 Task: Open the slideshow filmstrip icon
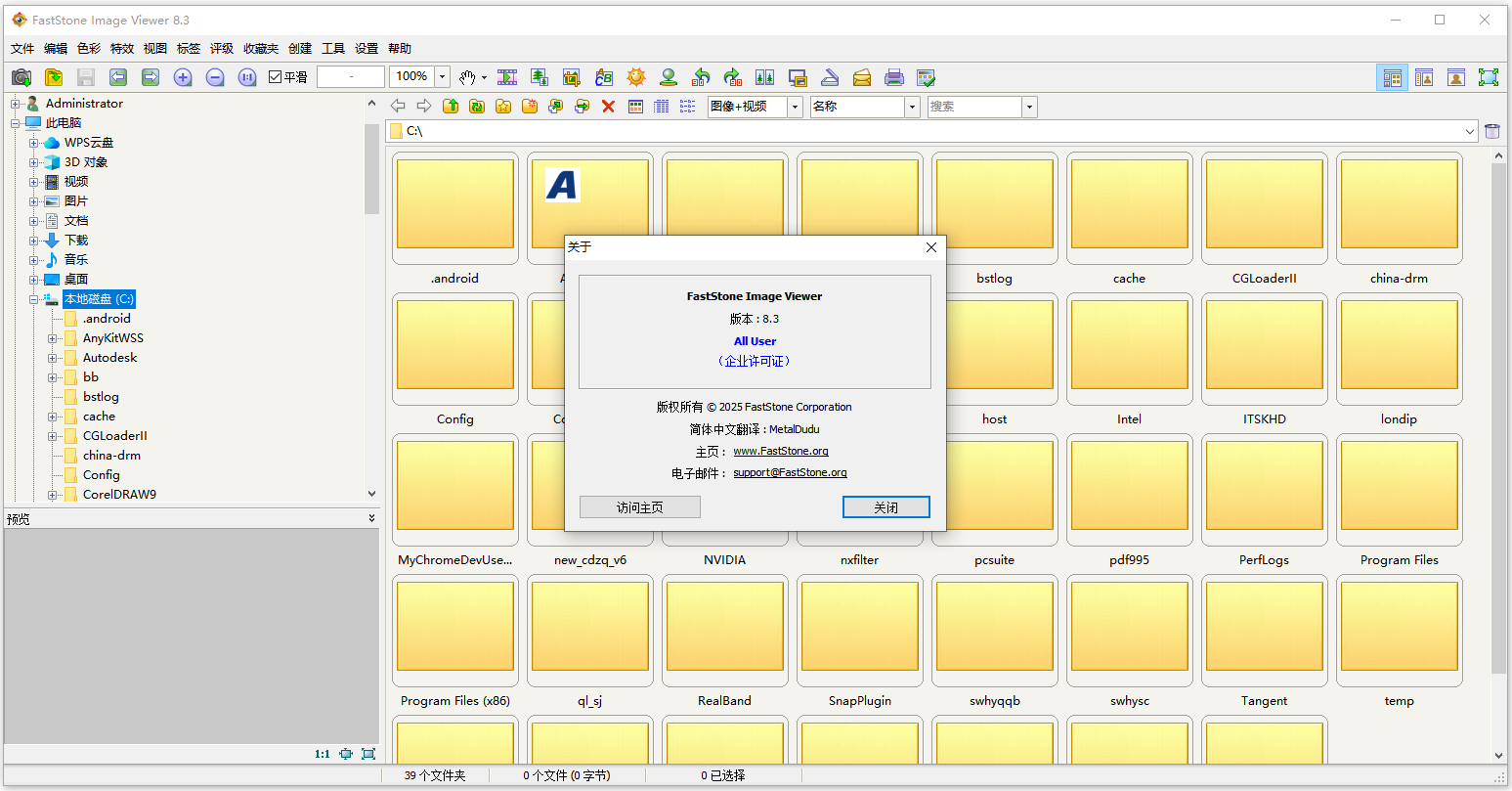point(507,77)
